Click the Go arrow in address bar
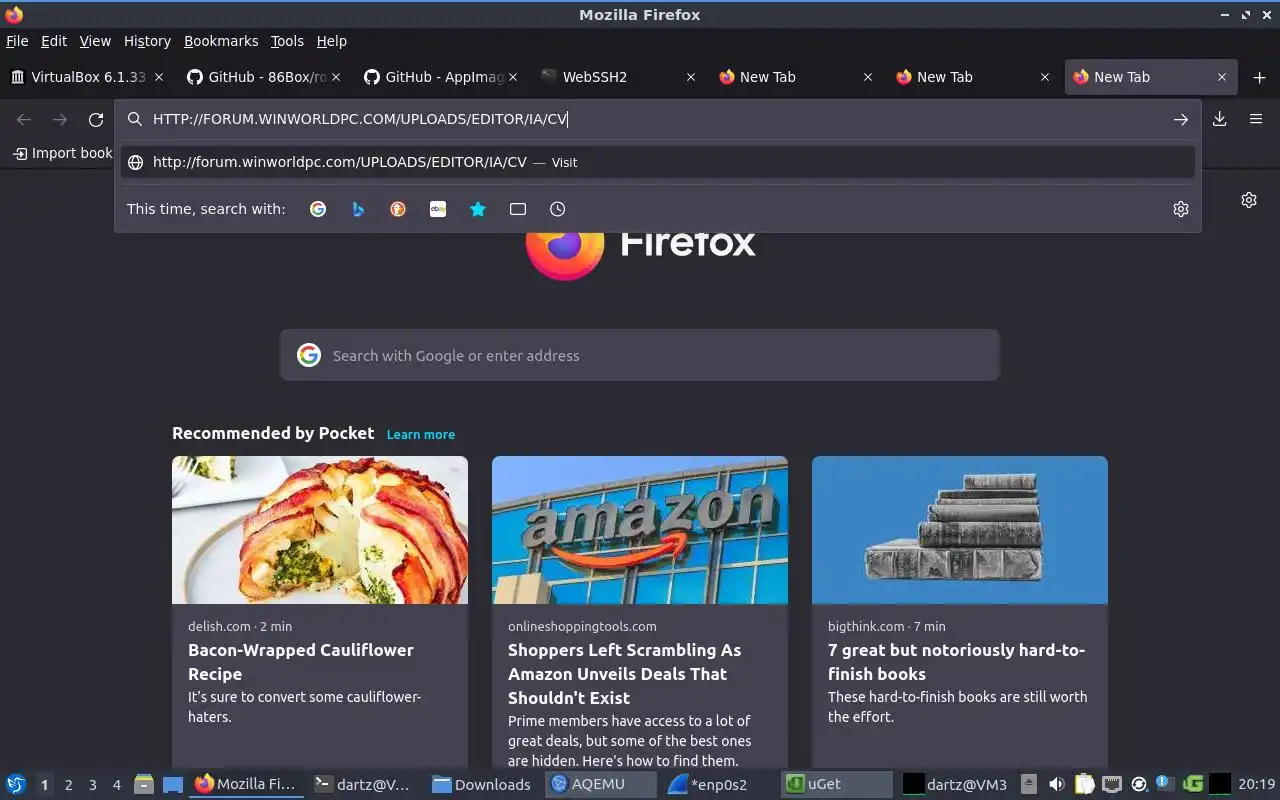The height and width of the screenshot is (800, 1280). tap(1181, 119)
